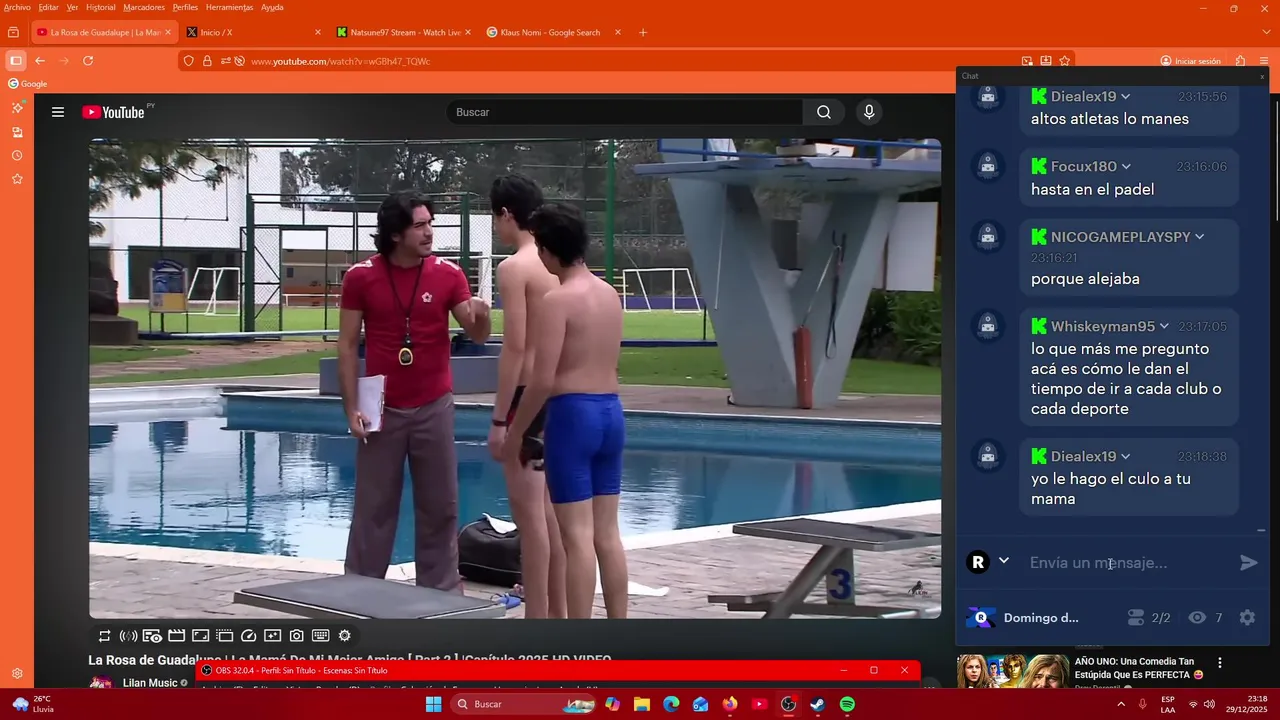Switch to Klaus Nomi Google Search tab
Screen dimensions: 1280x720
[553, 32]
